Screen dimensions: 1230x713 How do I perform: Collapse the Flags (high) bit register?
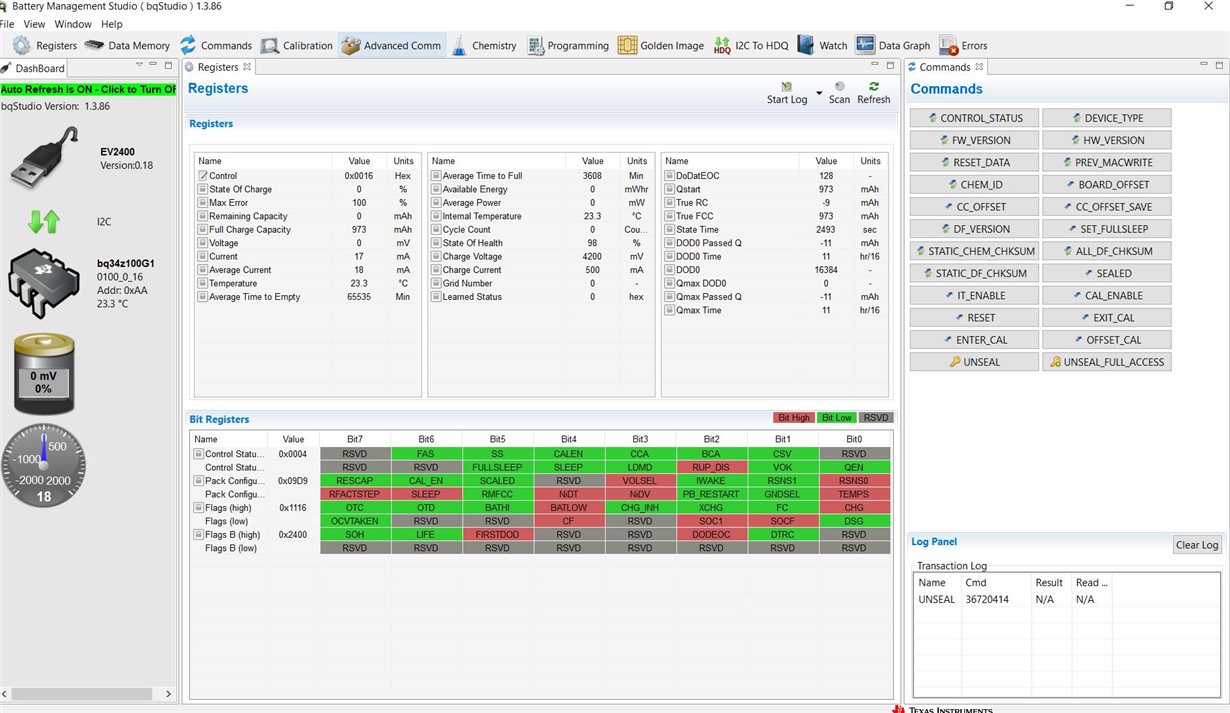tap(198, 508)
